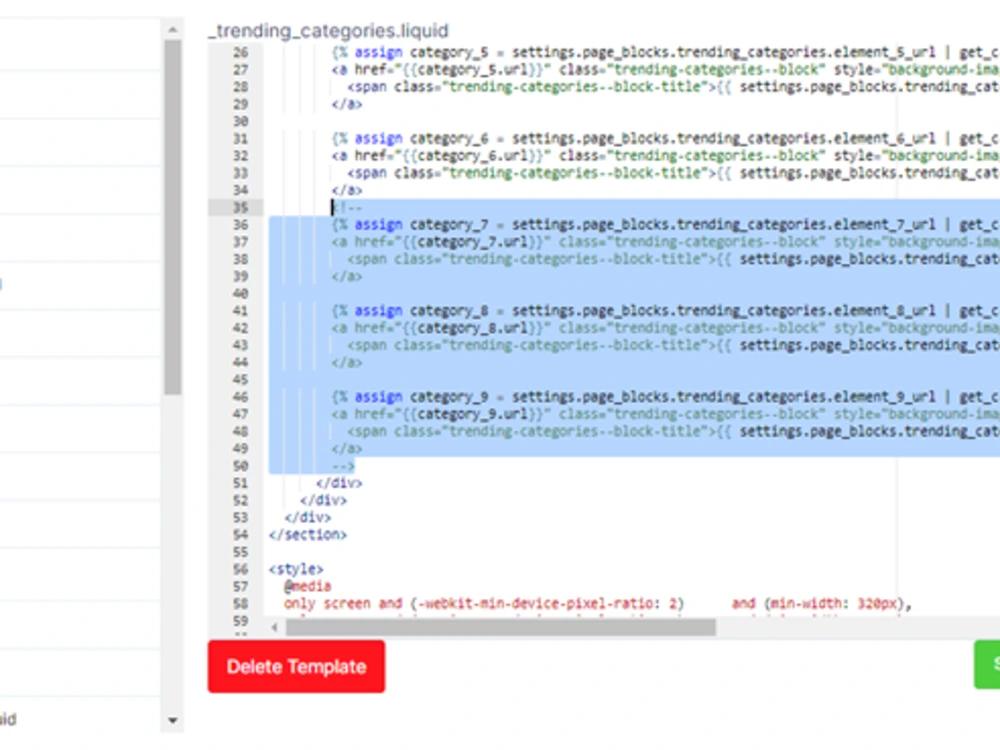Viewport: 1000px width, 750px height.
Task: Click the _trending_categories.liquid file title
Action: coord(330,31)
